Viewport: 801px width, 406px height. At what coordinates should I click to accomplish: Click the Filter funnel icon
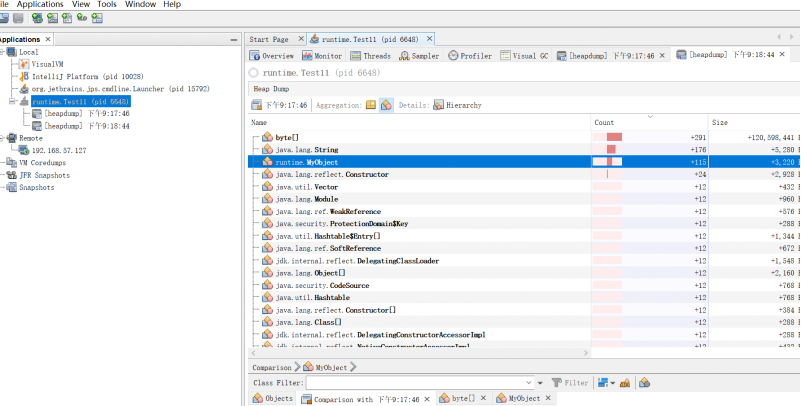[x=556, y=383]
